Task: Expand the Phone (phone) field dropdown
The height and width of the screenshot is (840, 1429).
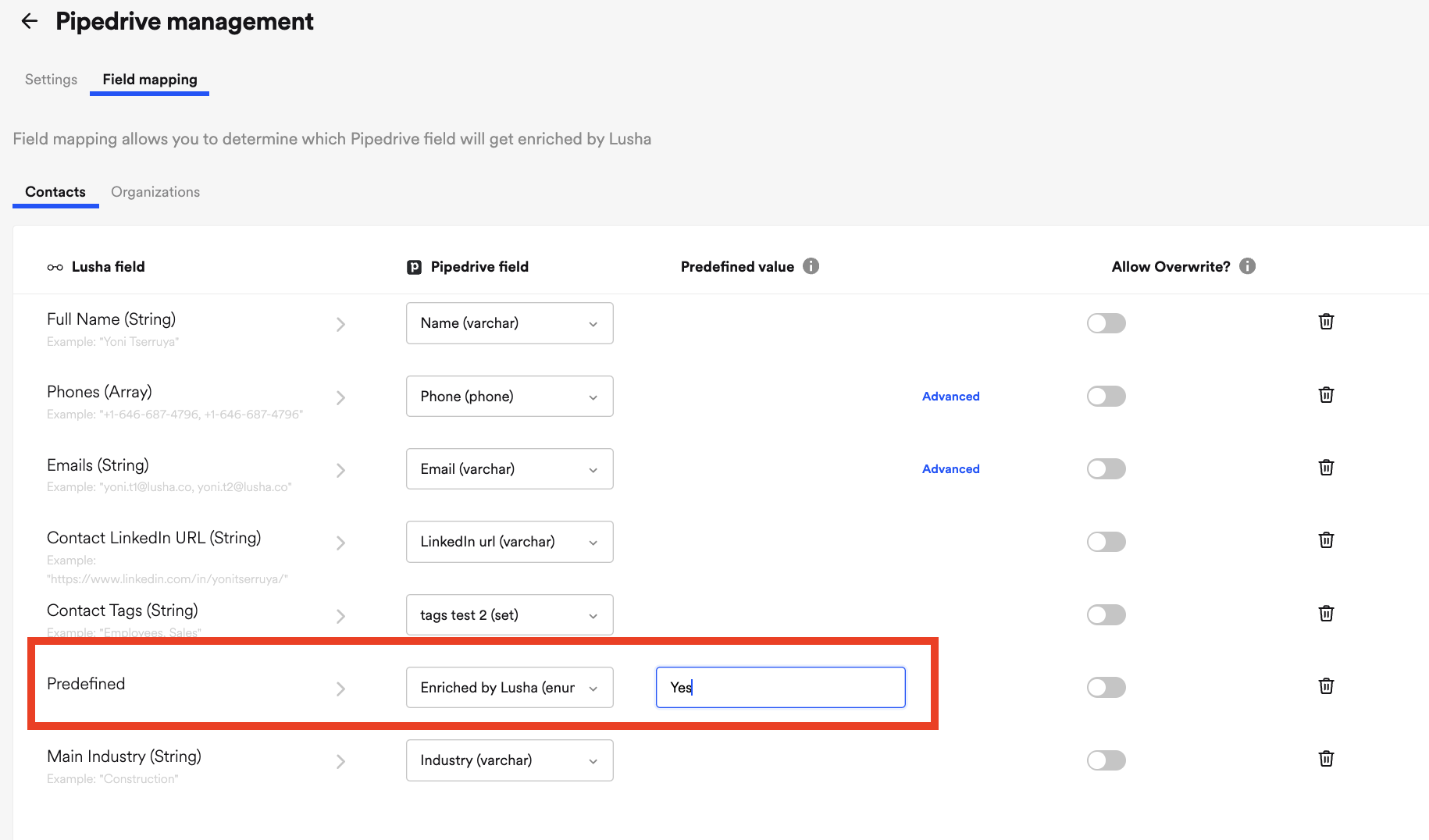Action: 509,397
